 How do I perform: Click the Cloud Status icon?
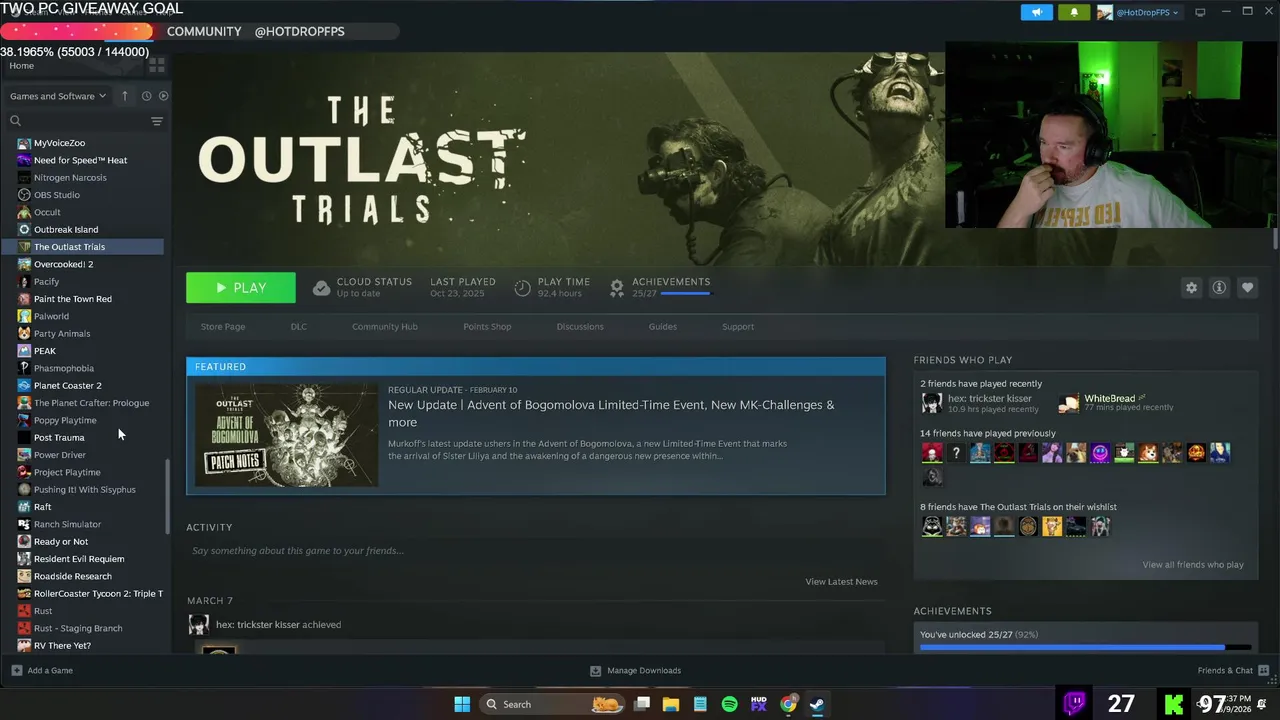tap(321, 288)
